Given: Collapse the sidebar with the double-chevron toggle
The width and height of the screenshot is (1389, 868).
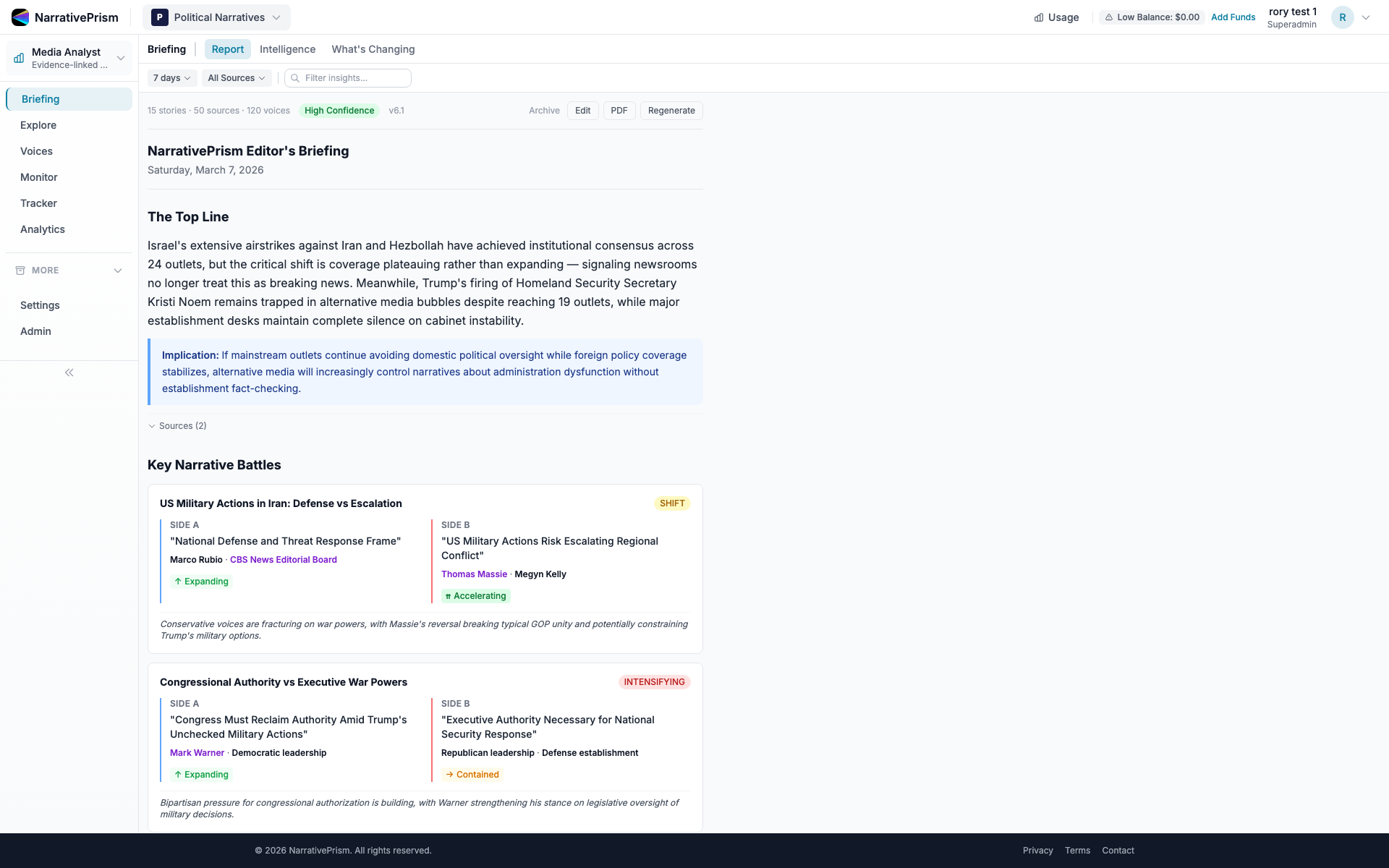Looking at the screenshot, I should [69, 372].
